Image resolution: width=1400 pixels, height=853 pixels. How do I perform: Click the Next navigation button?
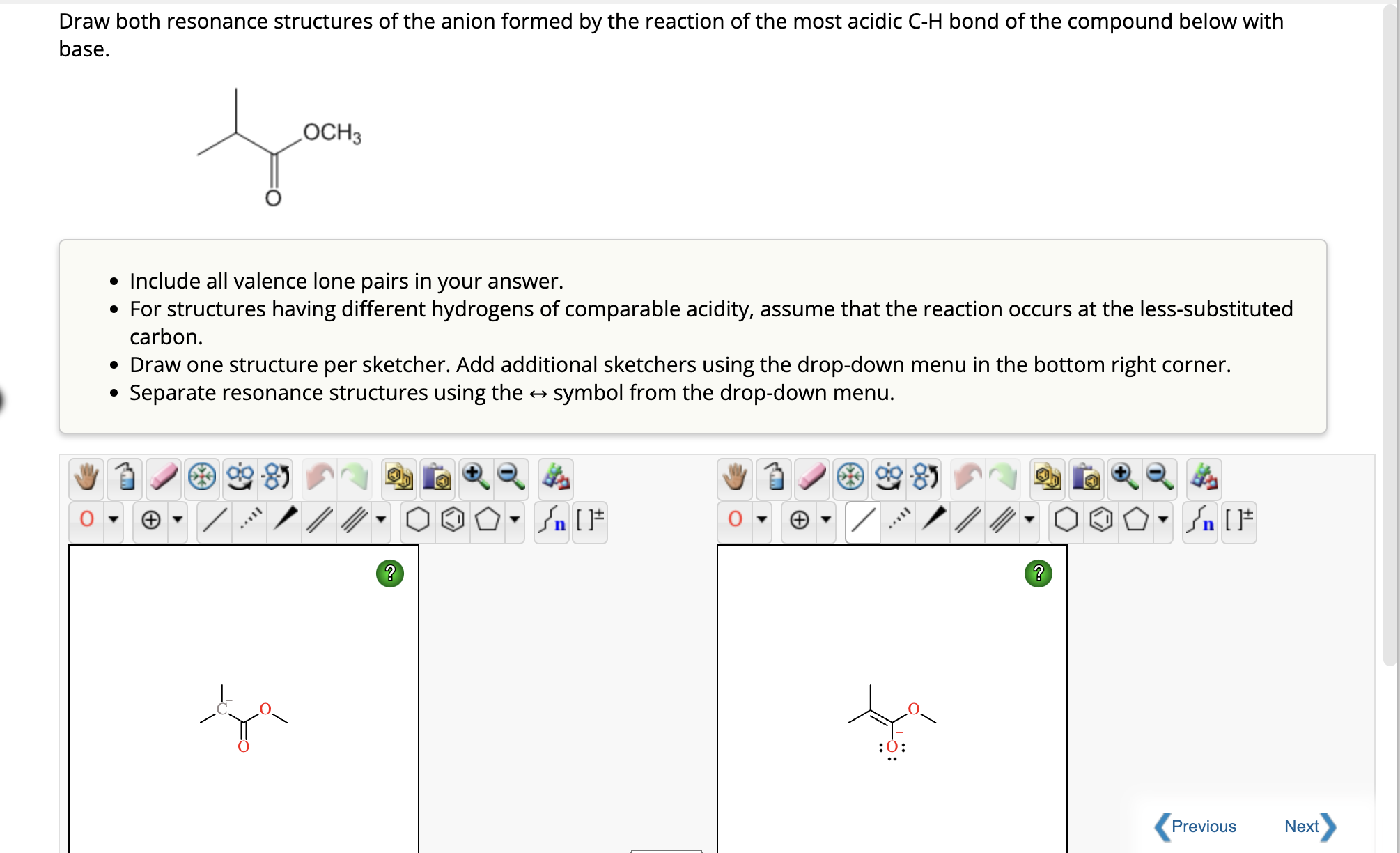(1303, 826)
